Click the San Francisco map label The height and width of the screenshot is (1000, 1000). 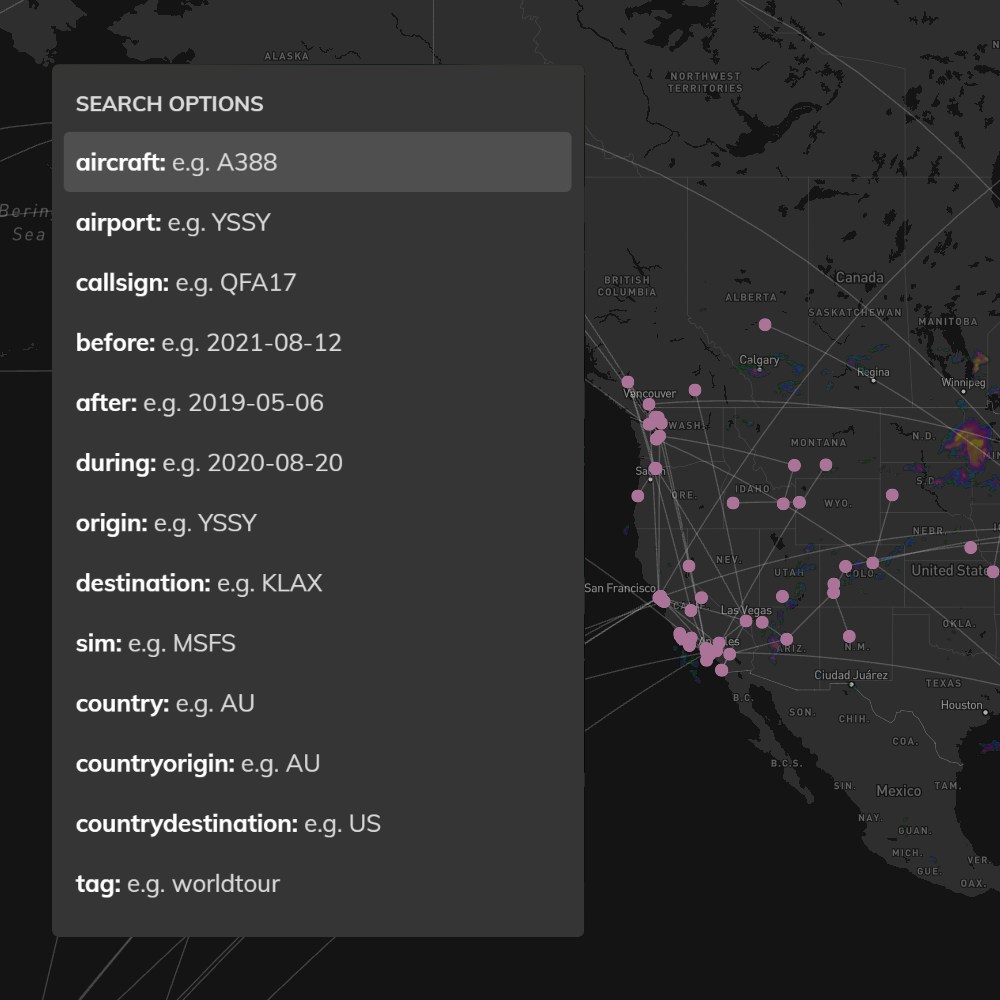pos(619,588)
